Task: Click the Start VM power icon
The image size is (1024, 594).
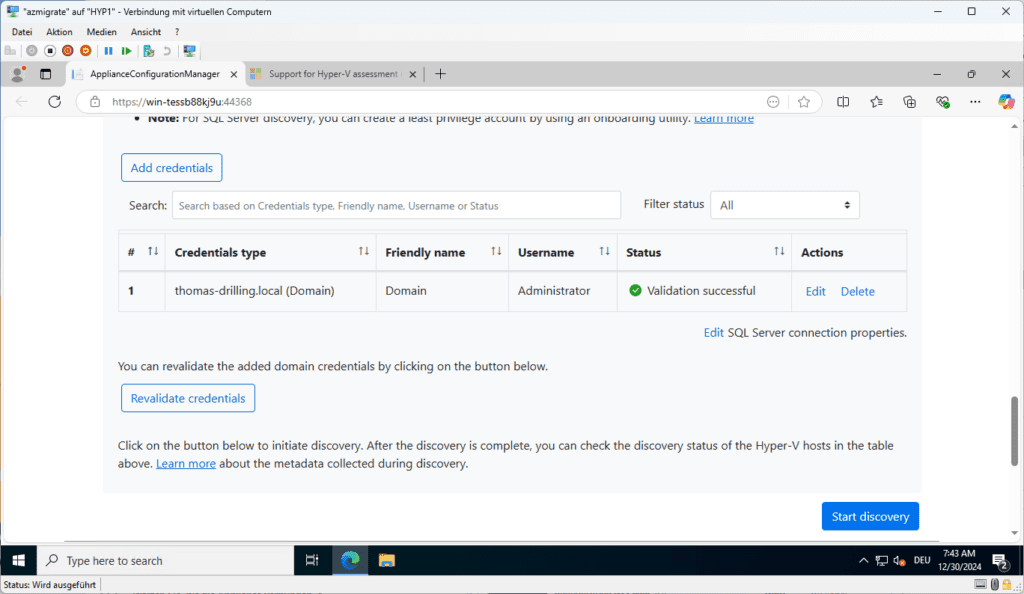Action: pos(31,51)
